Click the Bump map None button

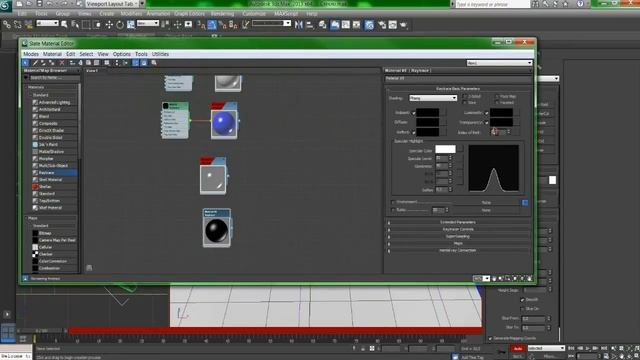486,210
